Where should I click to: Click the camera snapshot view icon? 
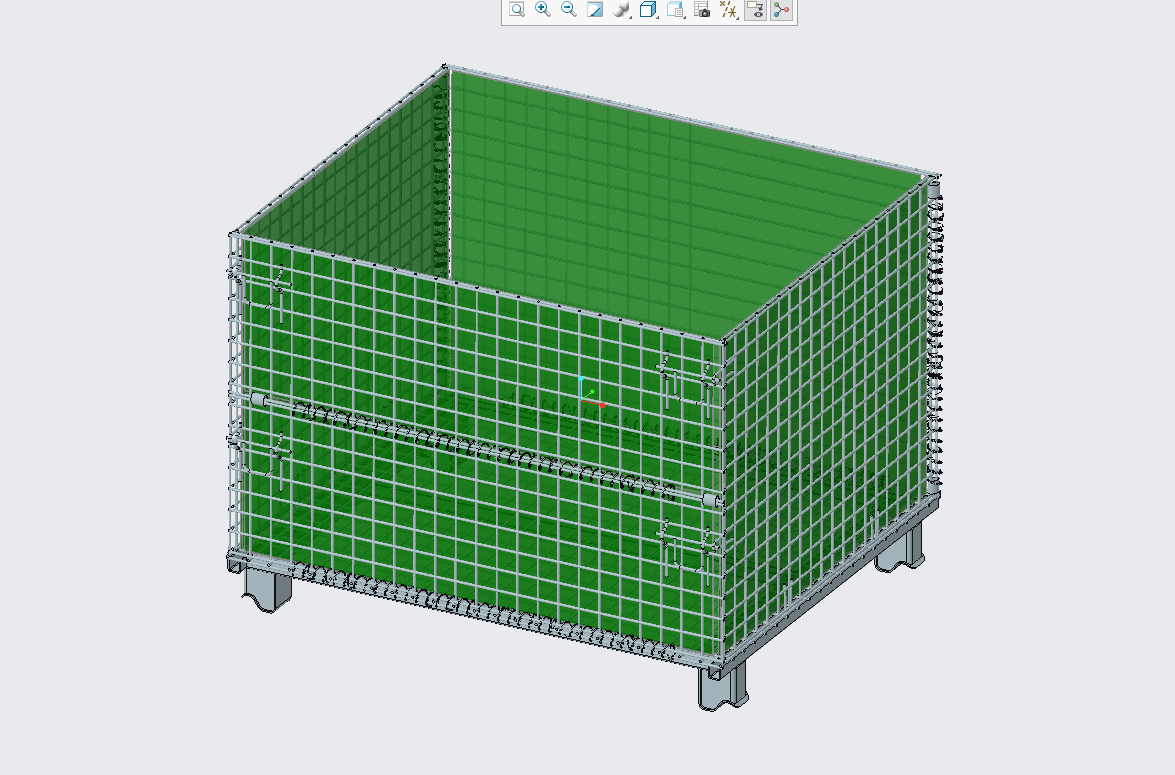[x=702, y=9]
